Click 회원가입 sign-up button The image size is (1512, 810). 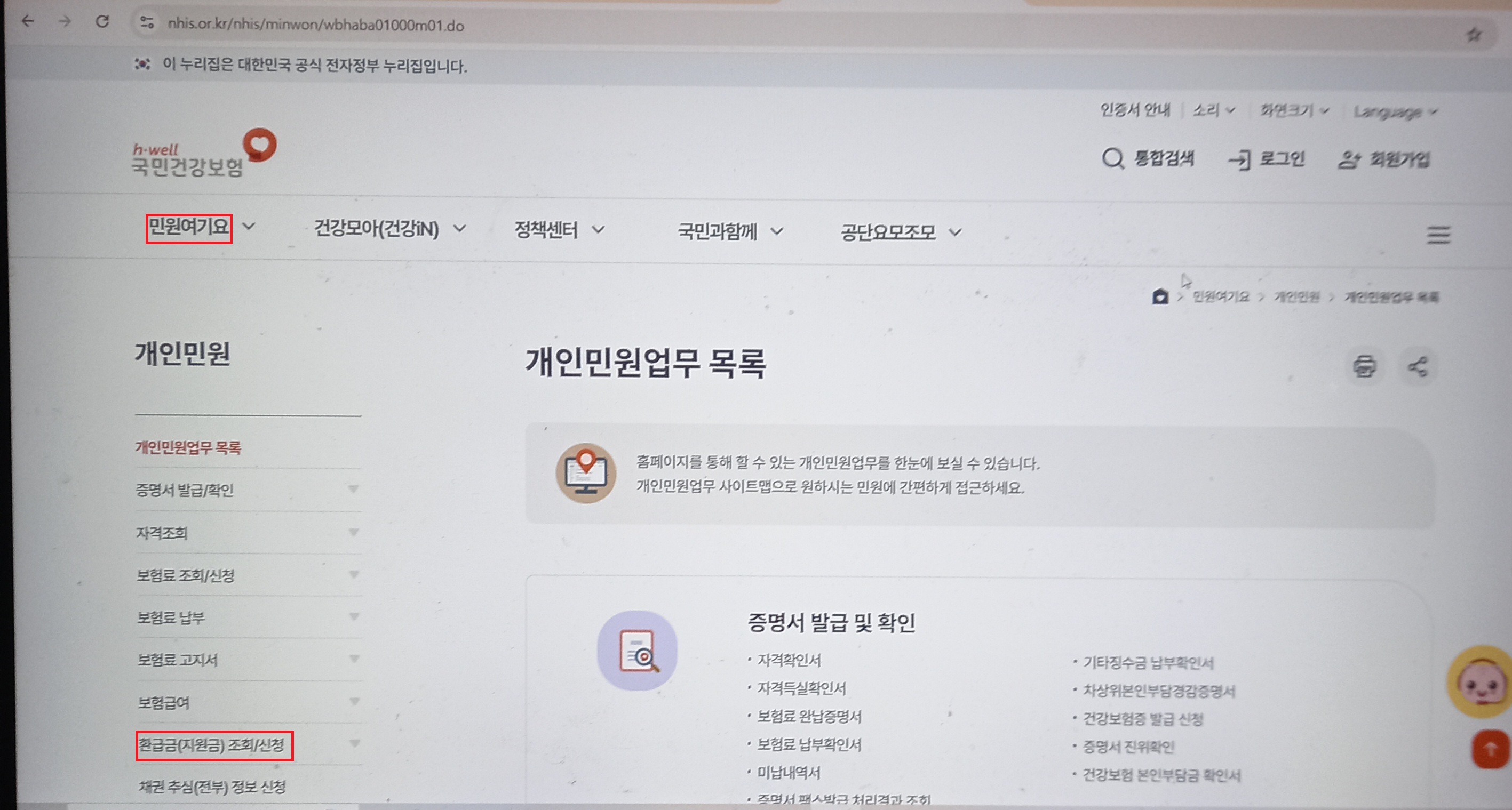[1383, 159]
